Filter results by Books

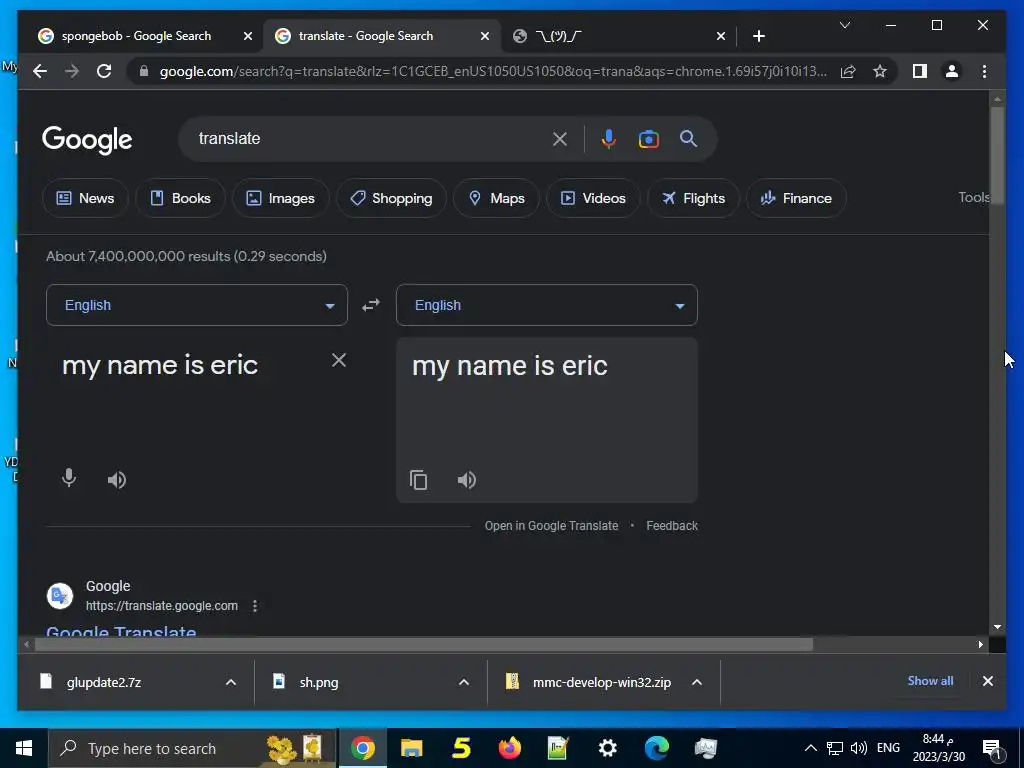coord(180,198)
